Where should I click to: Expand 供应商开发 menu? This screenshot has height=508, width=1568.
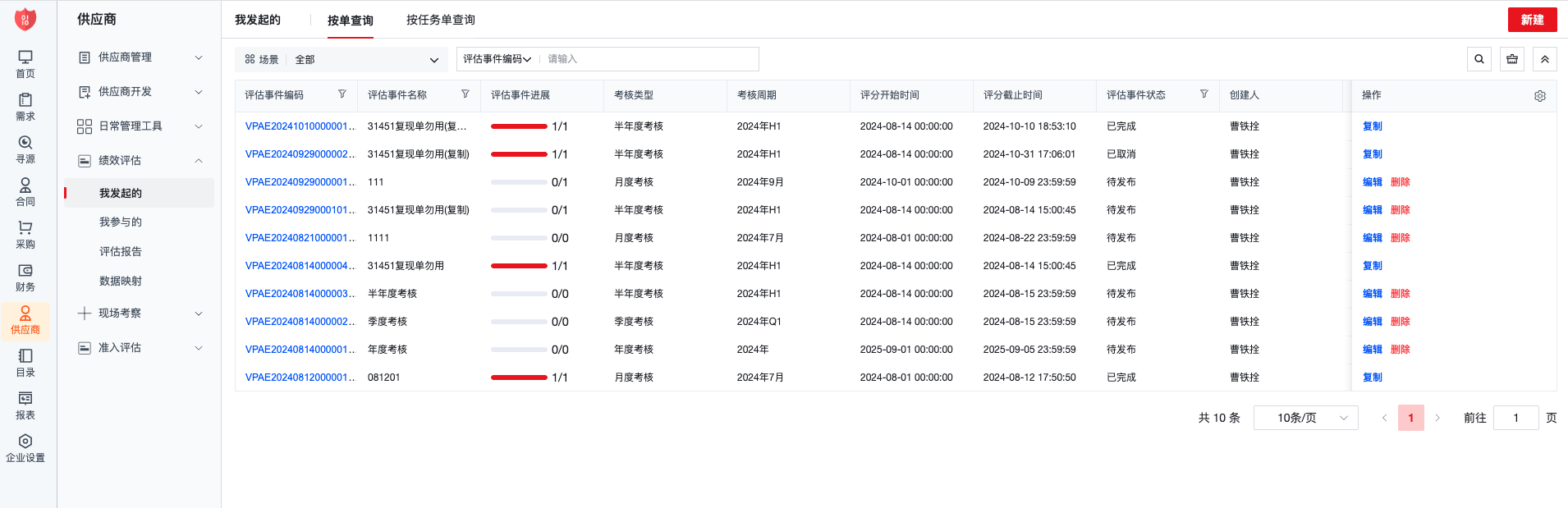140,92
